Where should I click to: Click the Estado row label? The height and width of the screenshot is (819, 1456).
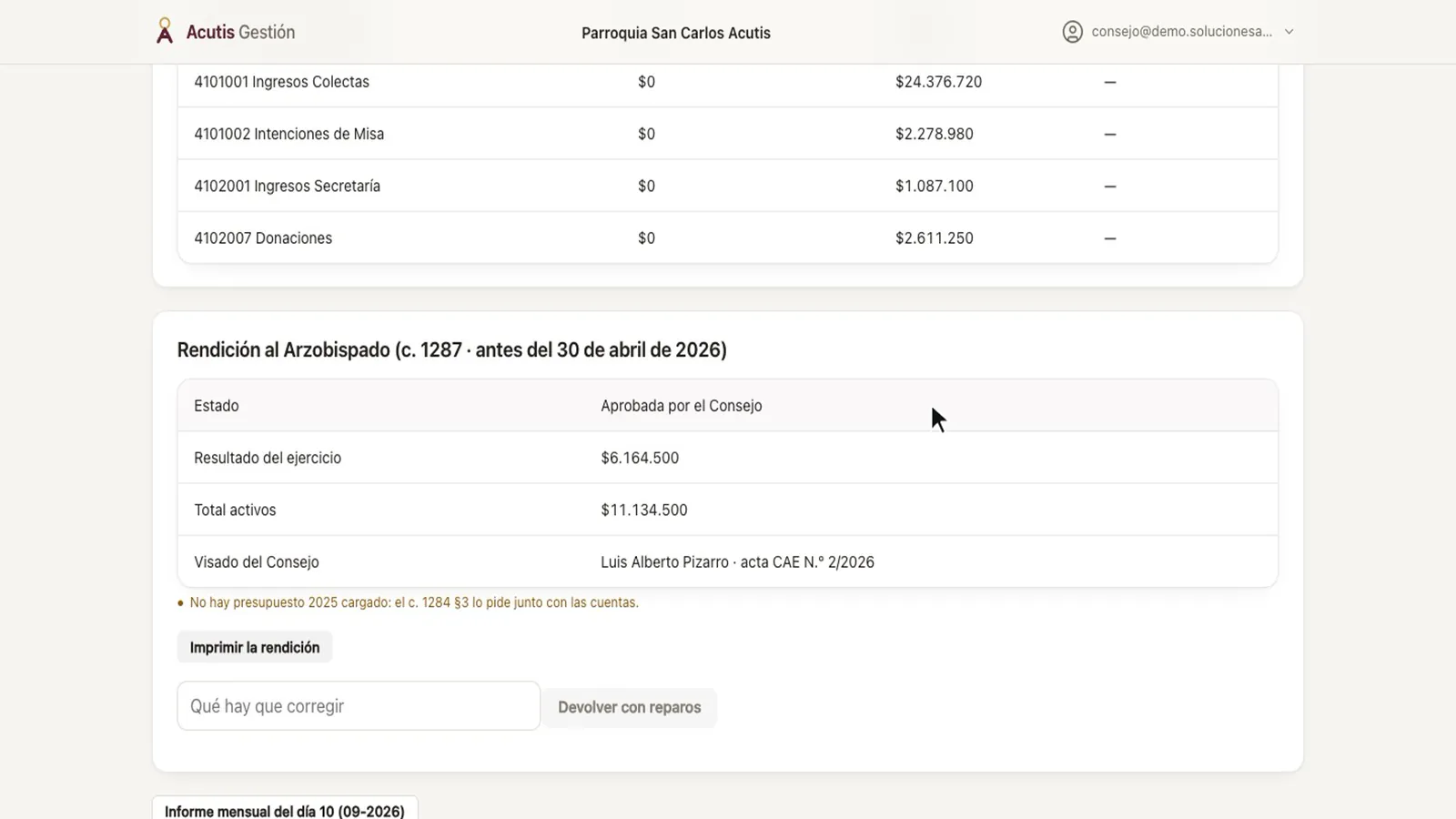(x=217, y=406)
